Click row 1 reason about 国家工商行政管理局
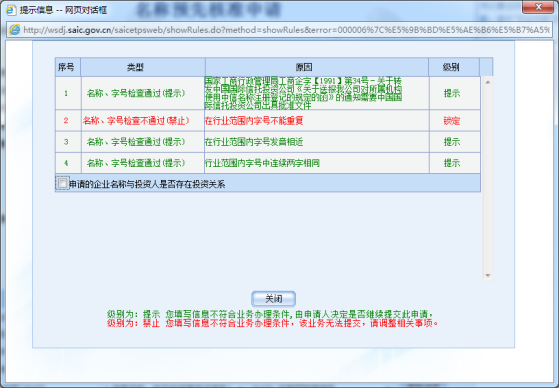 click(x=303, y=93)
